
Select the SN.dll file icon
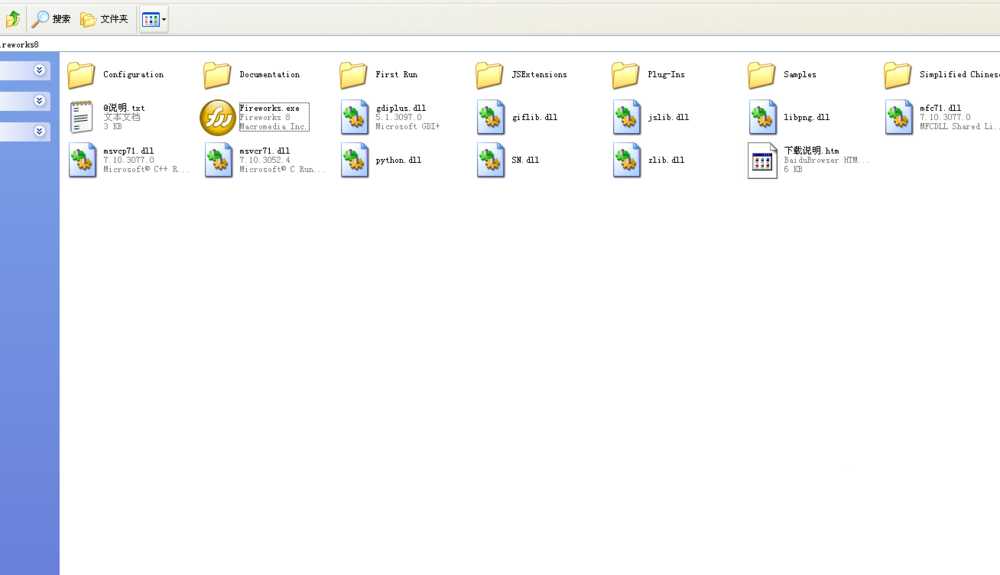pos(491,160)
